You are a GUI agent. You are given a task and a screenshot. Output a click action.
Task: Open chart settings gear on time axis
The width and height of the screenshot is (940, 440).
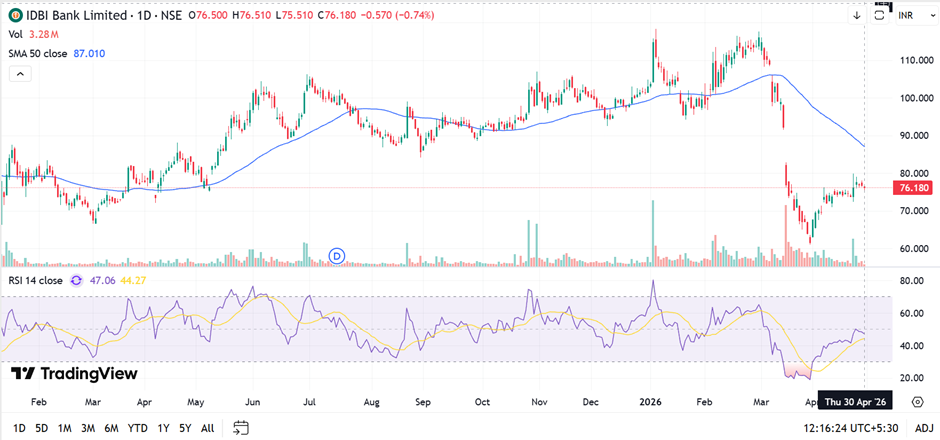pos(918,401)
